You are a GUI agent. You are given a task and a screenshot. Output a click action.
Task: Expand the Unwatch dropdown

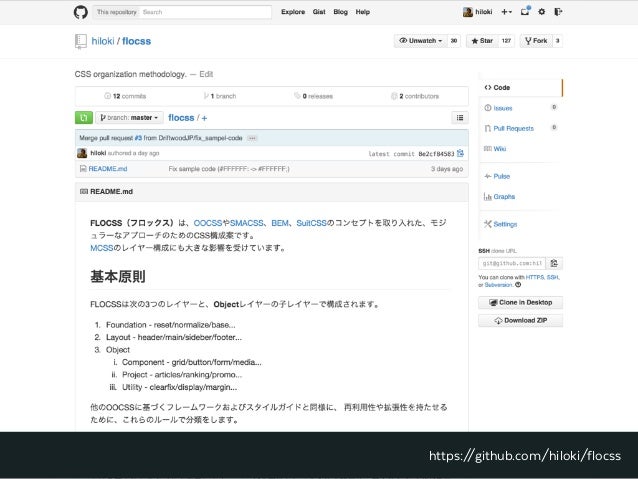[421, 41]
